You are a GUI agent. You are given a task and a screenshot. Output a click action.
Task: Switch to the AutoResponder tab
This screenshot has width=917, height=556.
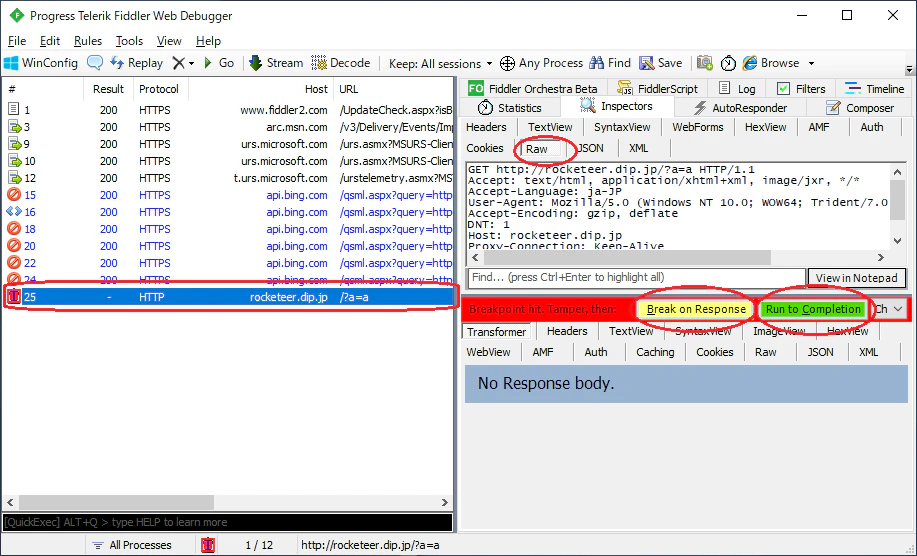tap(740, 108)
